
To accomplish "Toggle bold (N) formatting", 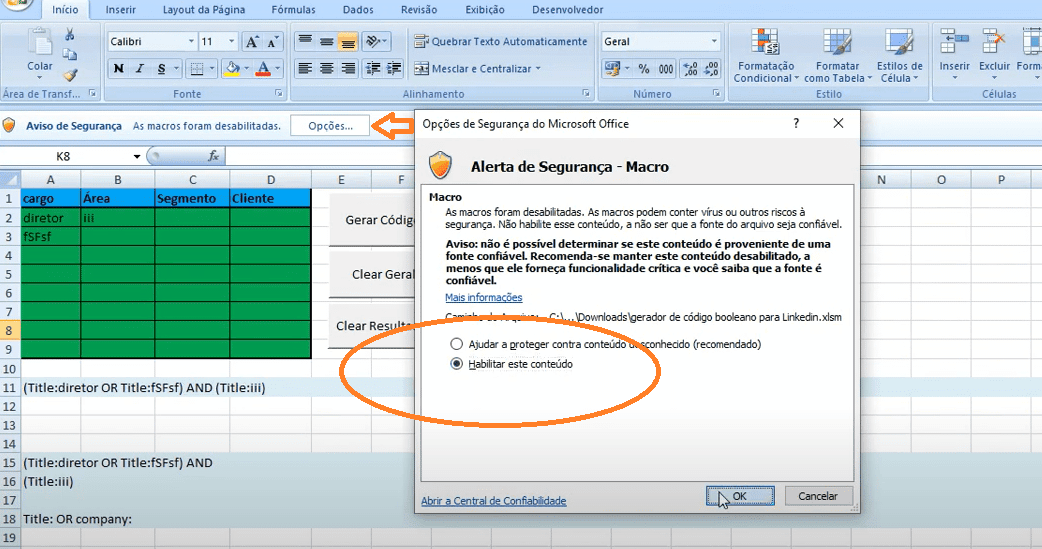I will (x=118, y=68).
